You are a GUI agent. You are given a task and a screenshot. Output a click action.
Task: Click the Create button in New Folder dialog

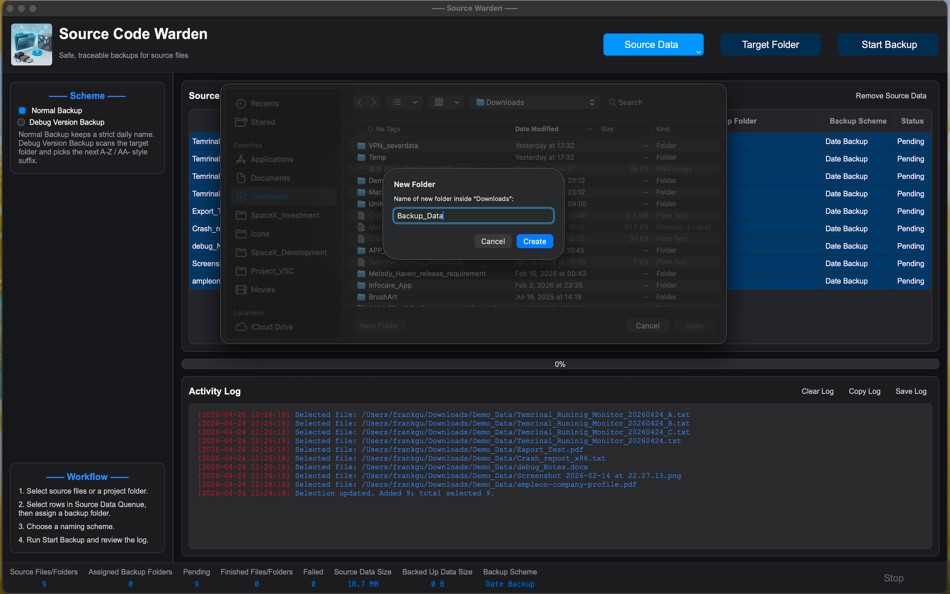click(534, 241)
